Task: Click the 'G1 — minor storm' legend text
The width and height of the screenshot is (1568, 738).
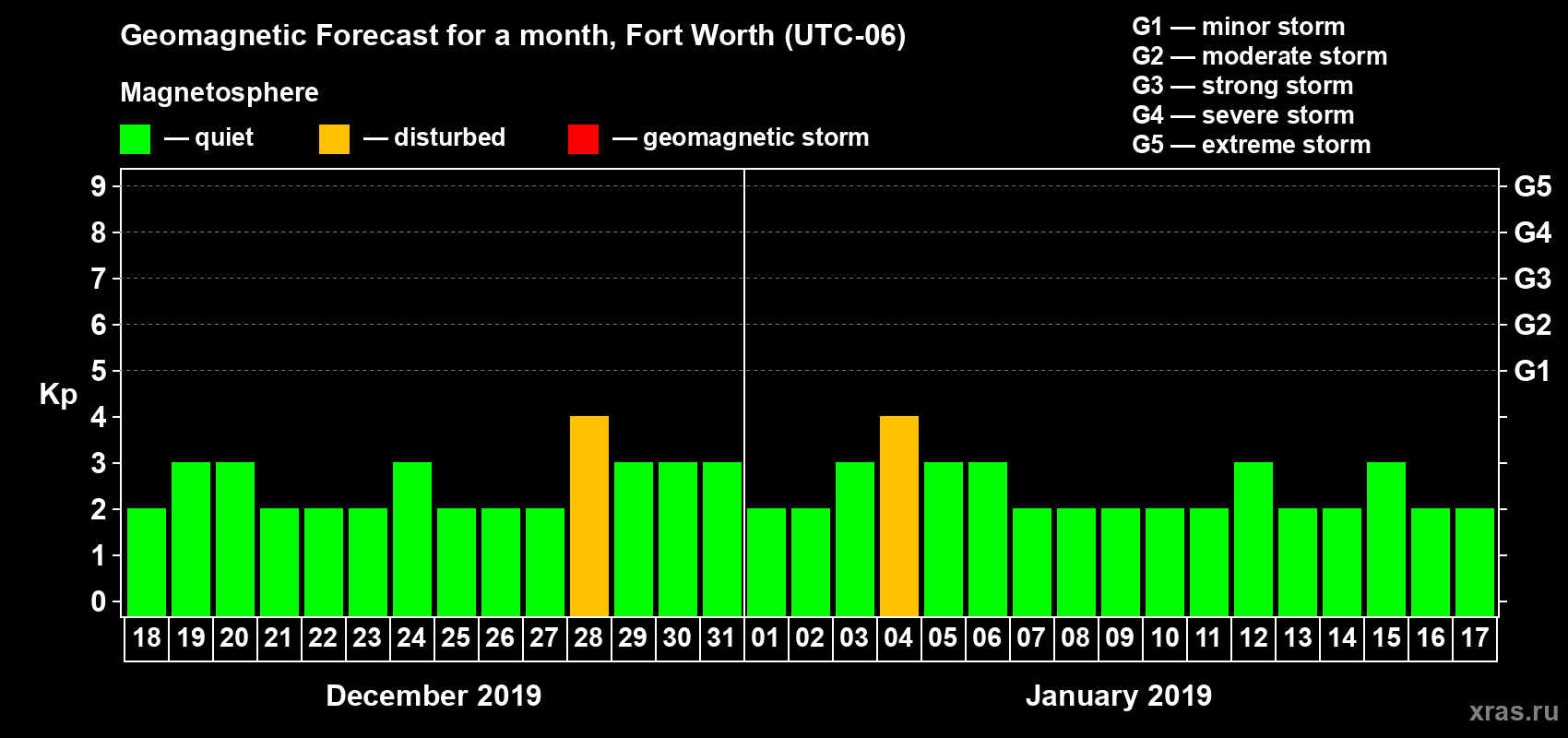Action: [x=1239, y=27]
